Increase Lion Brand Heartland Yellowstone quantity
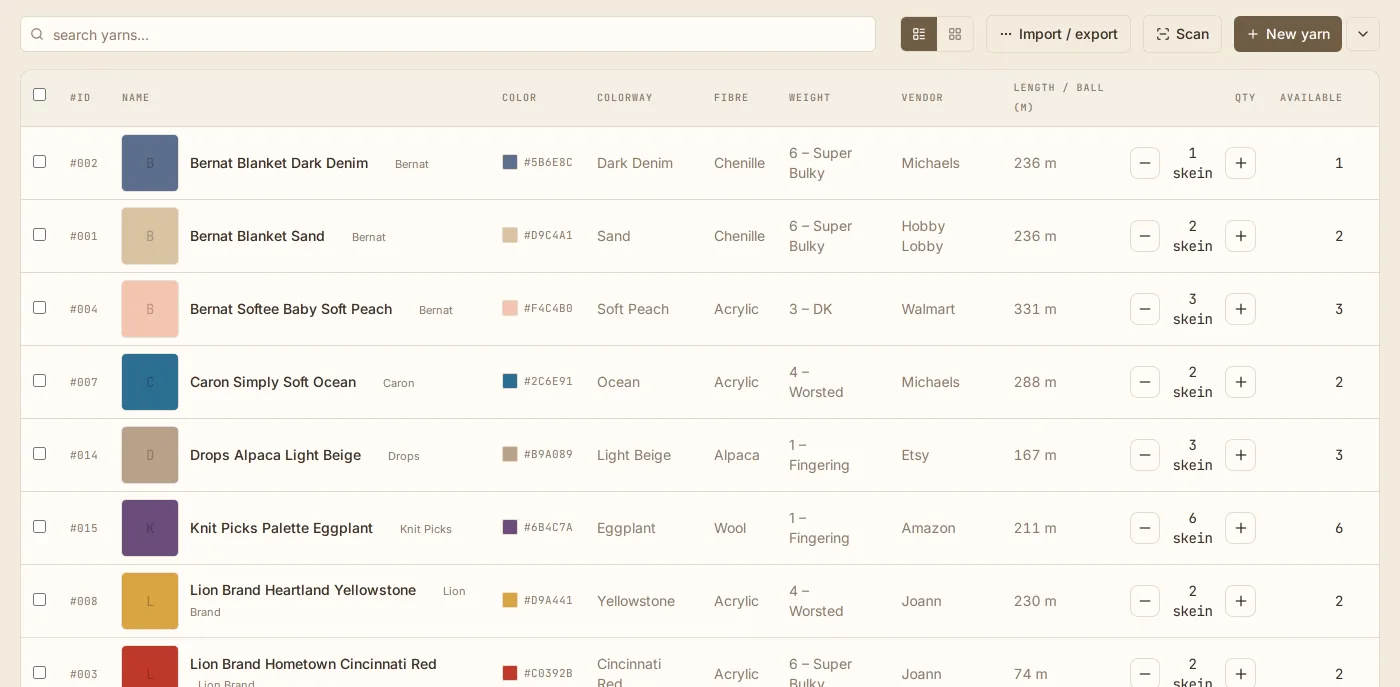 pos(1240,601)
